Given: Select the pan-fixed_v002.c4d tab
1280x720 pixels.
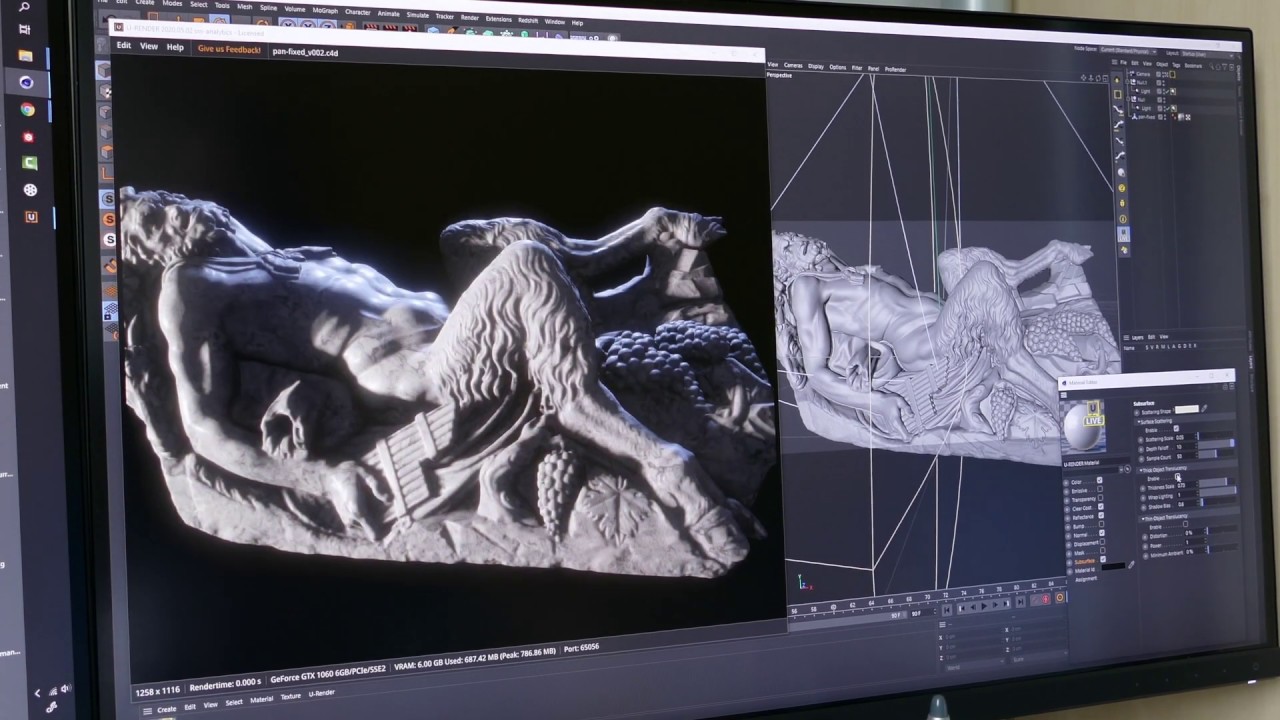Looking at the screenshot, I should click(305, 51).
